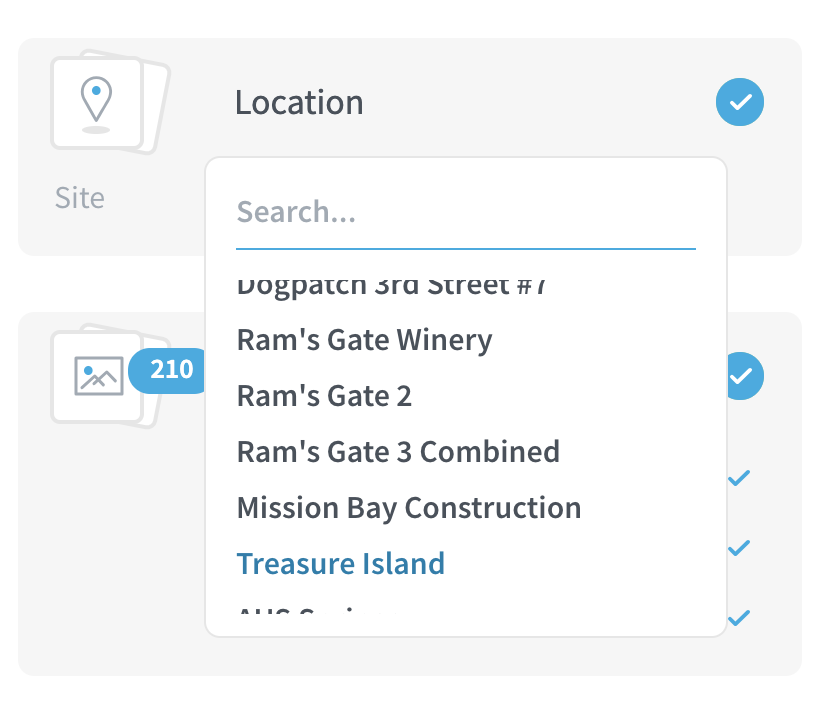The image size is (818, 704).
Task: Click the location pin Site icon
Action: tap(97, 103)
